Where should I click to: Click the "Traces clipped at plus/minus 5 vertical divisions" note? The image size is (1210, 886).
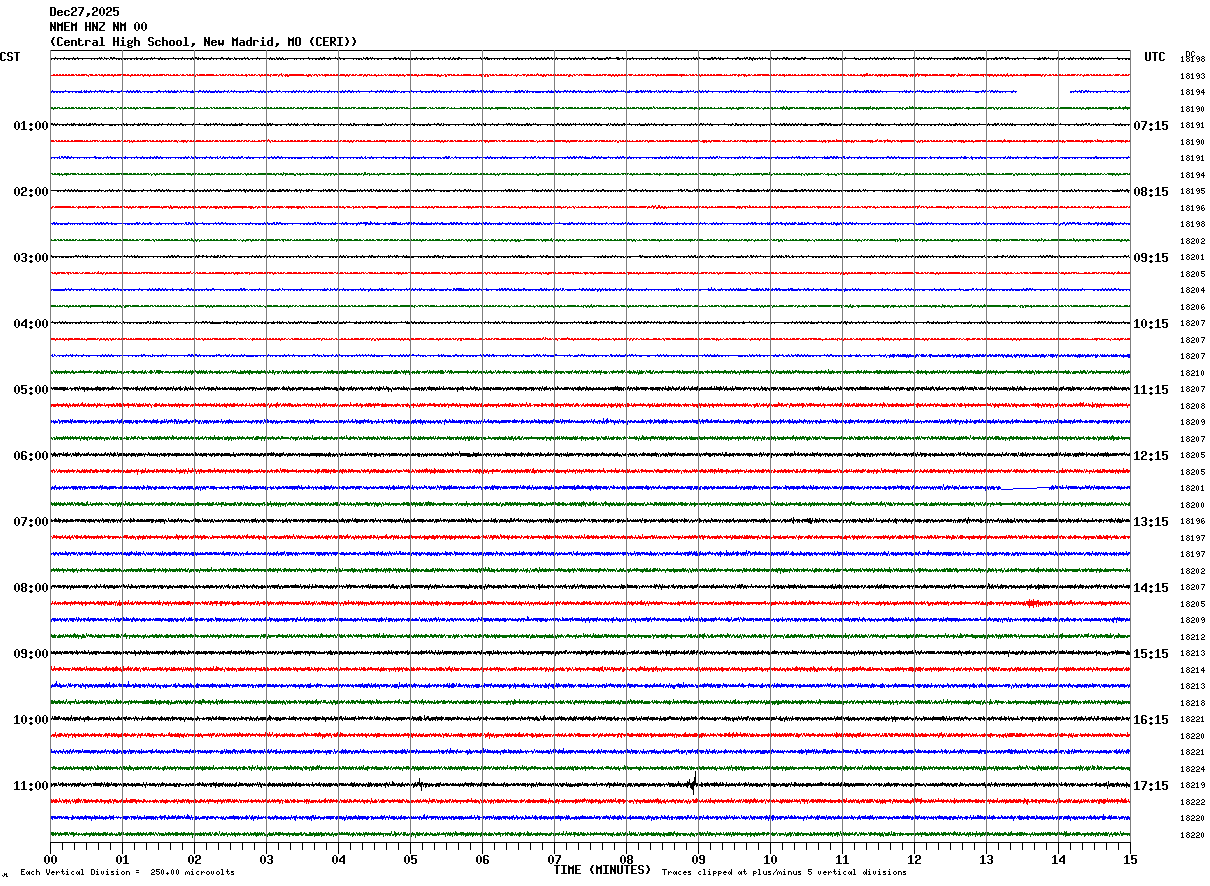784,873
